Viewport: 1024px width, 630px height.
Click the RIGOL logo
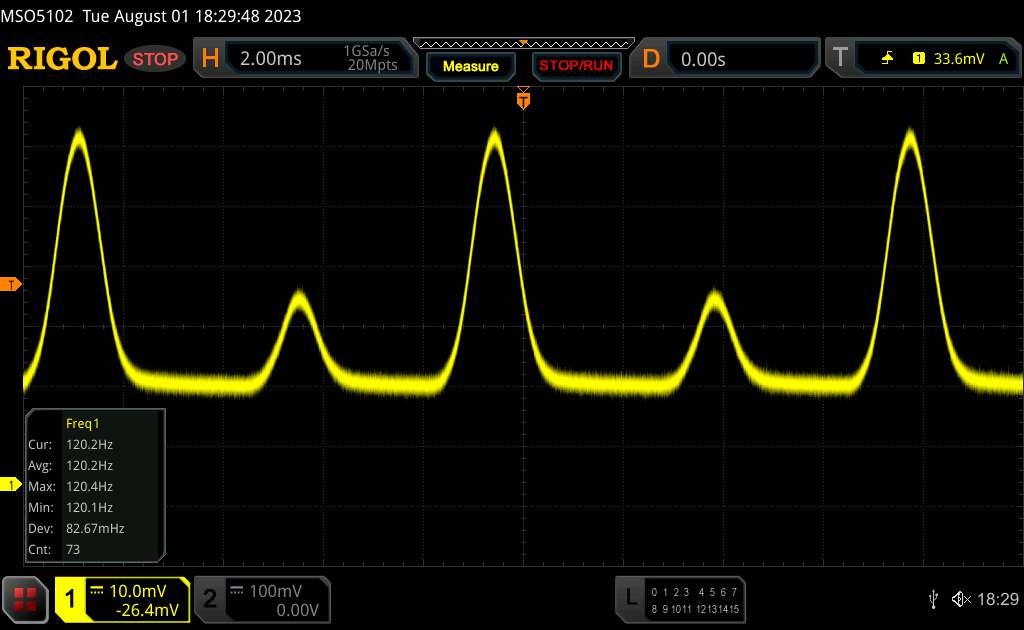62,59
